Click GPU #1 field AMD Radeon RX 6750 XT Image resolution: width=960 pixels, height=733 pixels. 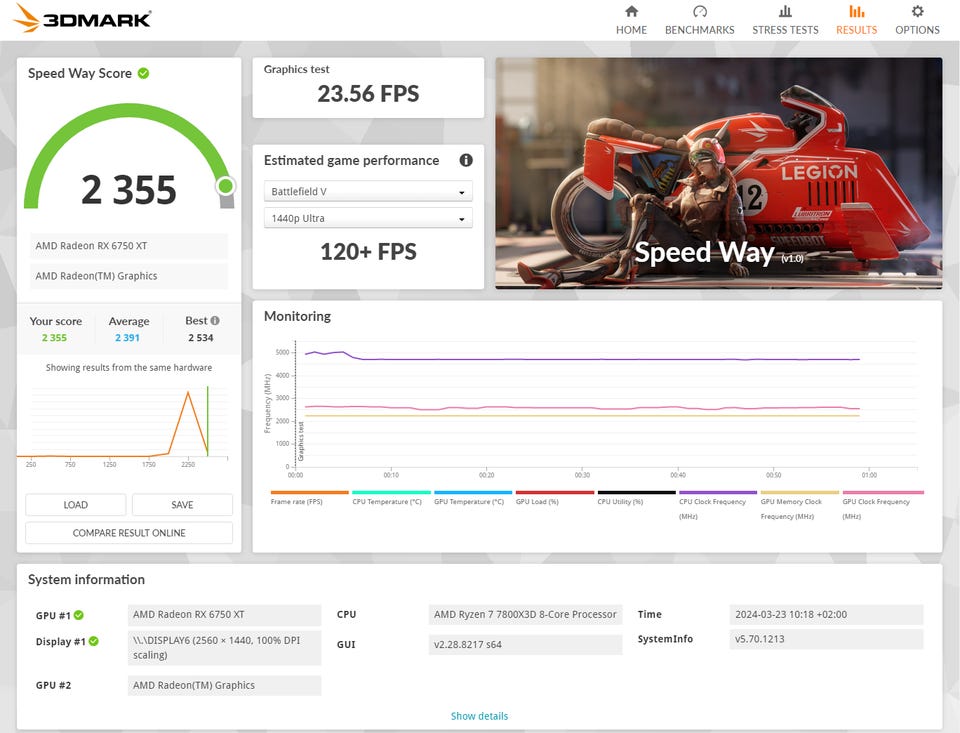(224, 615)
